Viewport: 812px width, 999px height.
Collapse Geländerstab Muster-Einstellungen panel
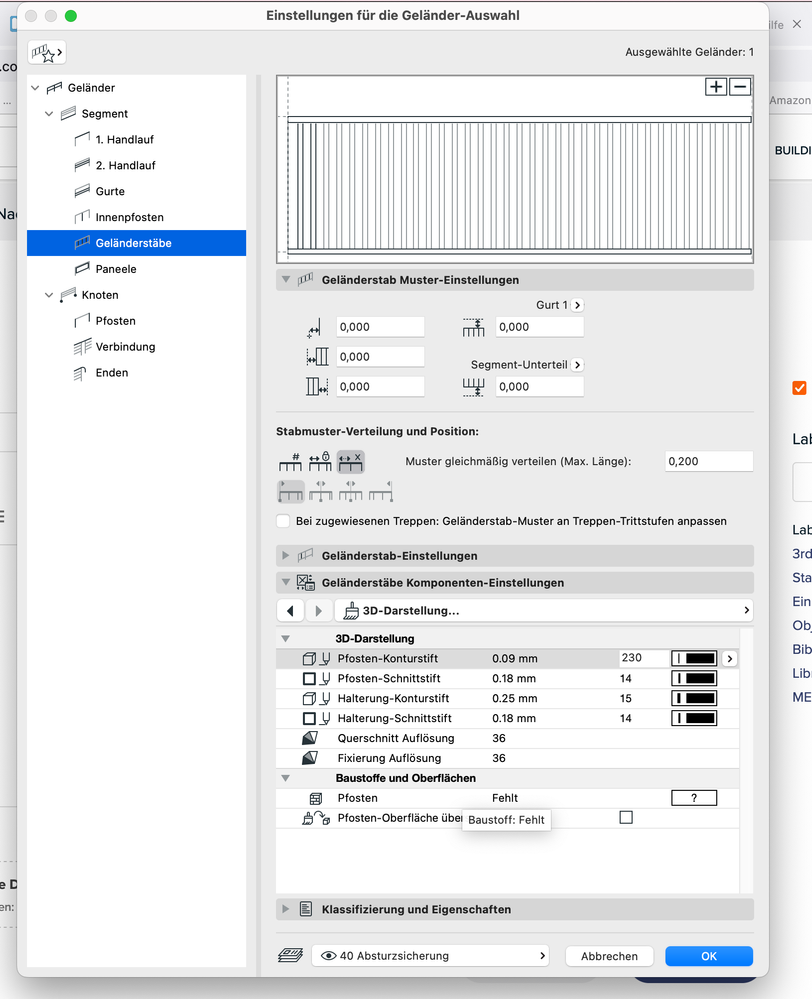(286, 280)
